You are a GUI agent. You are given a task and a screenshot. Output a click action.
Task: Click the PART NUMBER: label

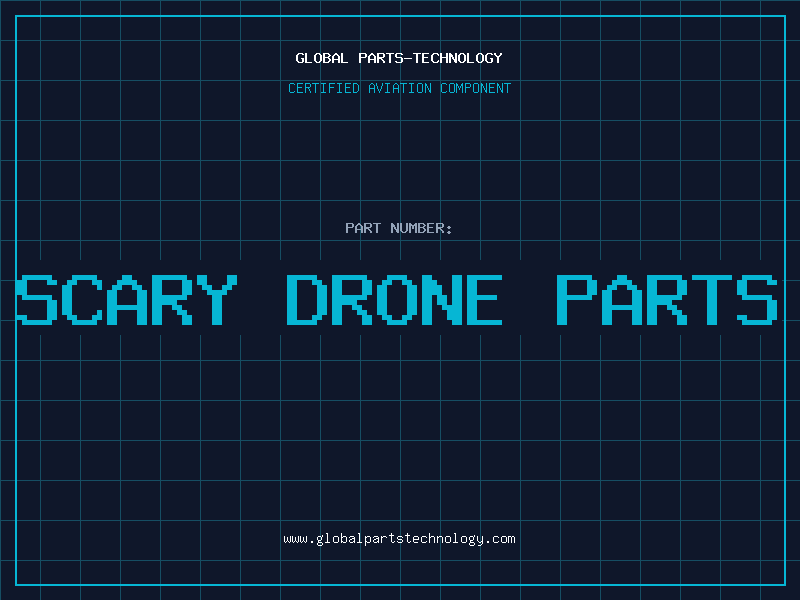click(399, 228)
